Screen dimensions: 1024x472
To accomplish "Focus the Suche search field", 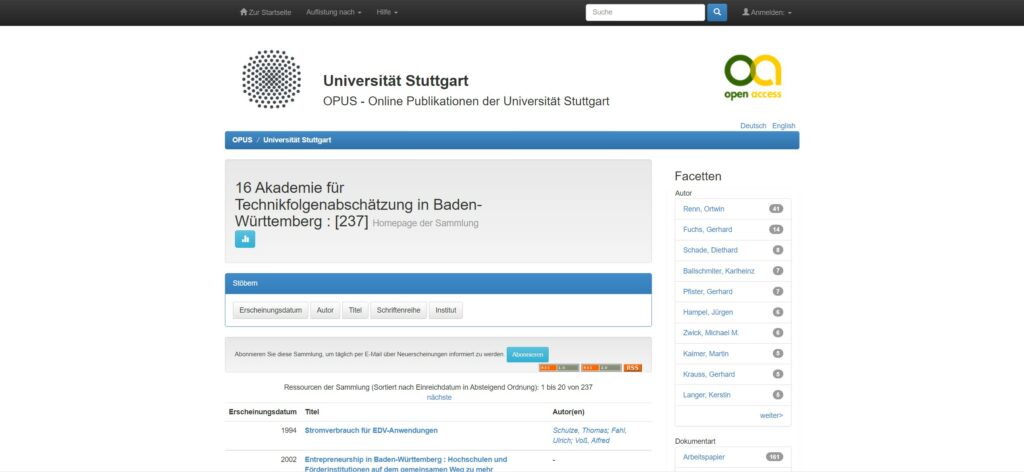I will pos(645,12).
